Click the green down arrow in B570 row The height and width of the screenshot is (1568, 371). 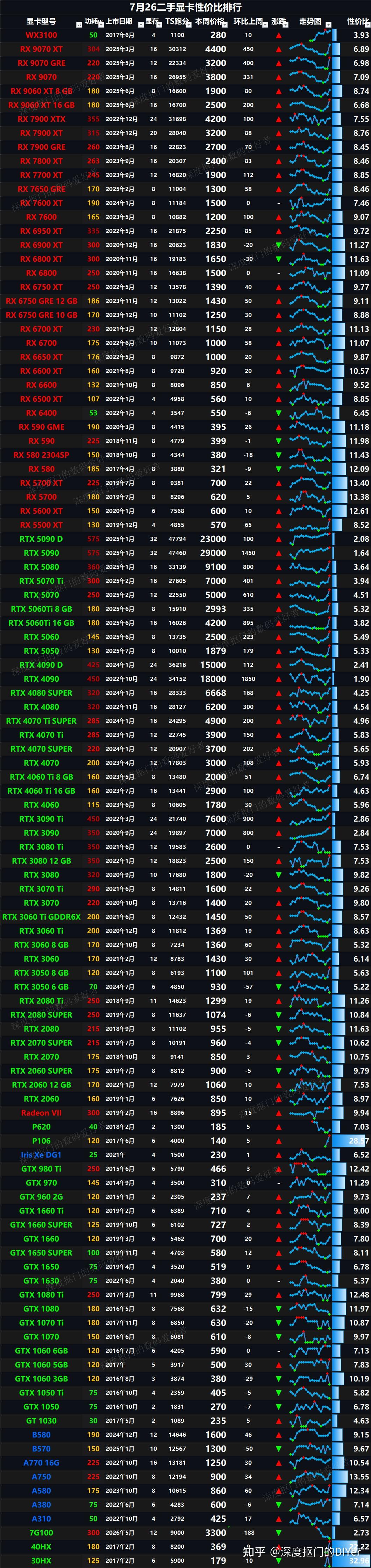[x=279, y=1449]
